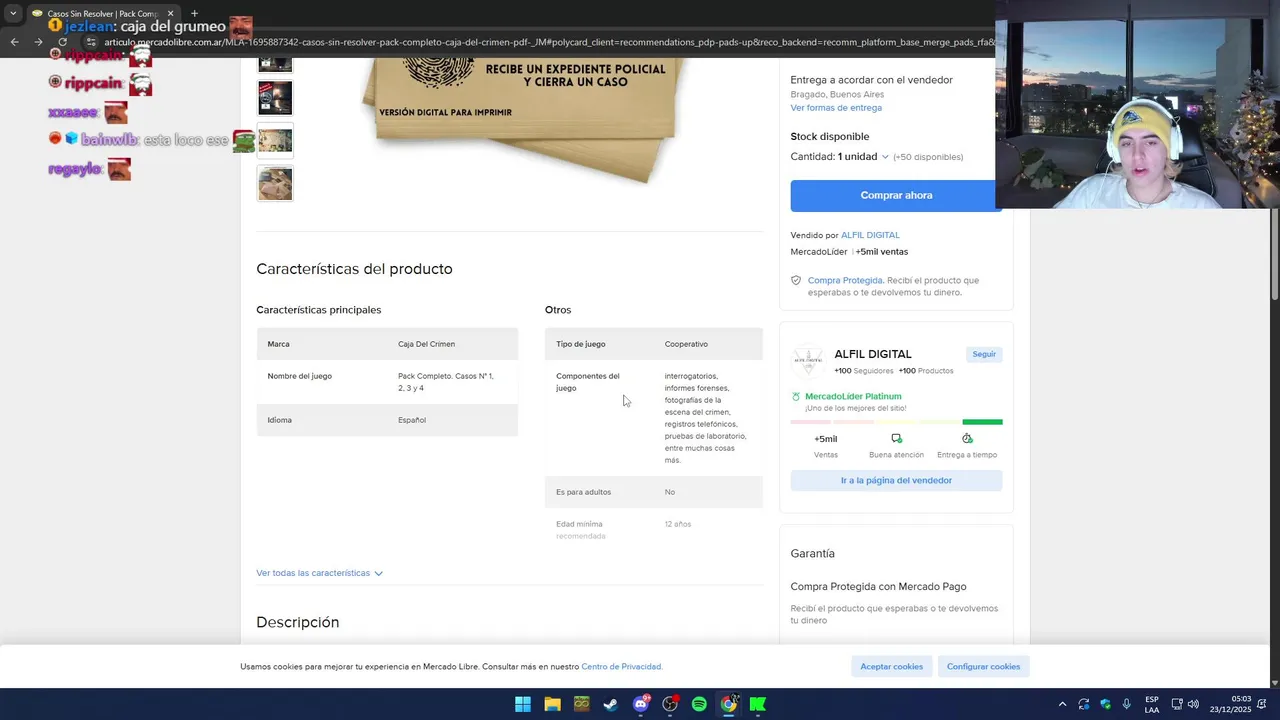Image resolution: width=1280 pixels, height=720 pixels.
Task: Close the Casos Sin Resolver tab
Action: [x=170, y=14]
